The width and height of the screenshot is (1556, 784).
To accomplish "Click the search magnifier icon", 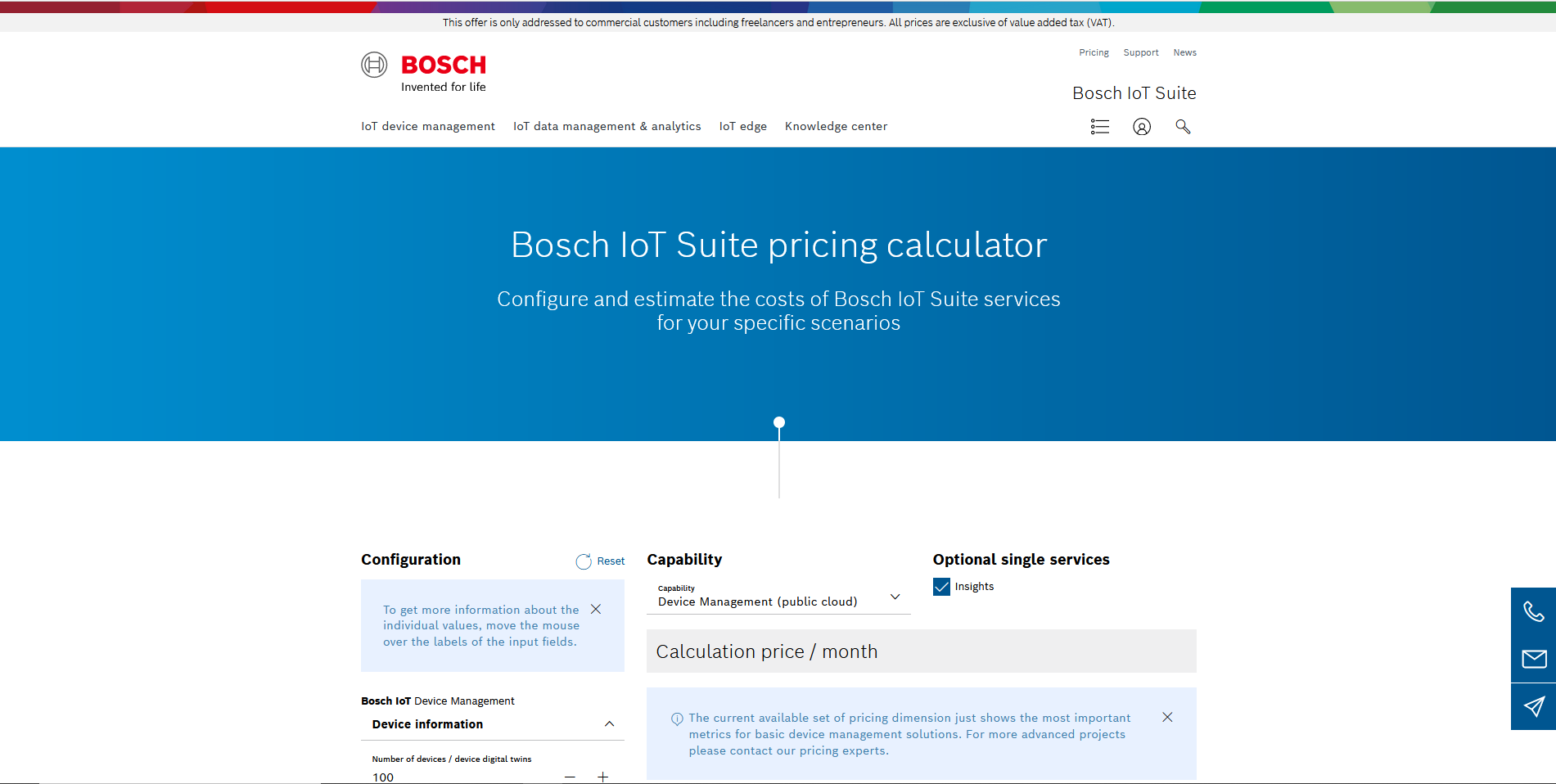I will (1183, 127).
